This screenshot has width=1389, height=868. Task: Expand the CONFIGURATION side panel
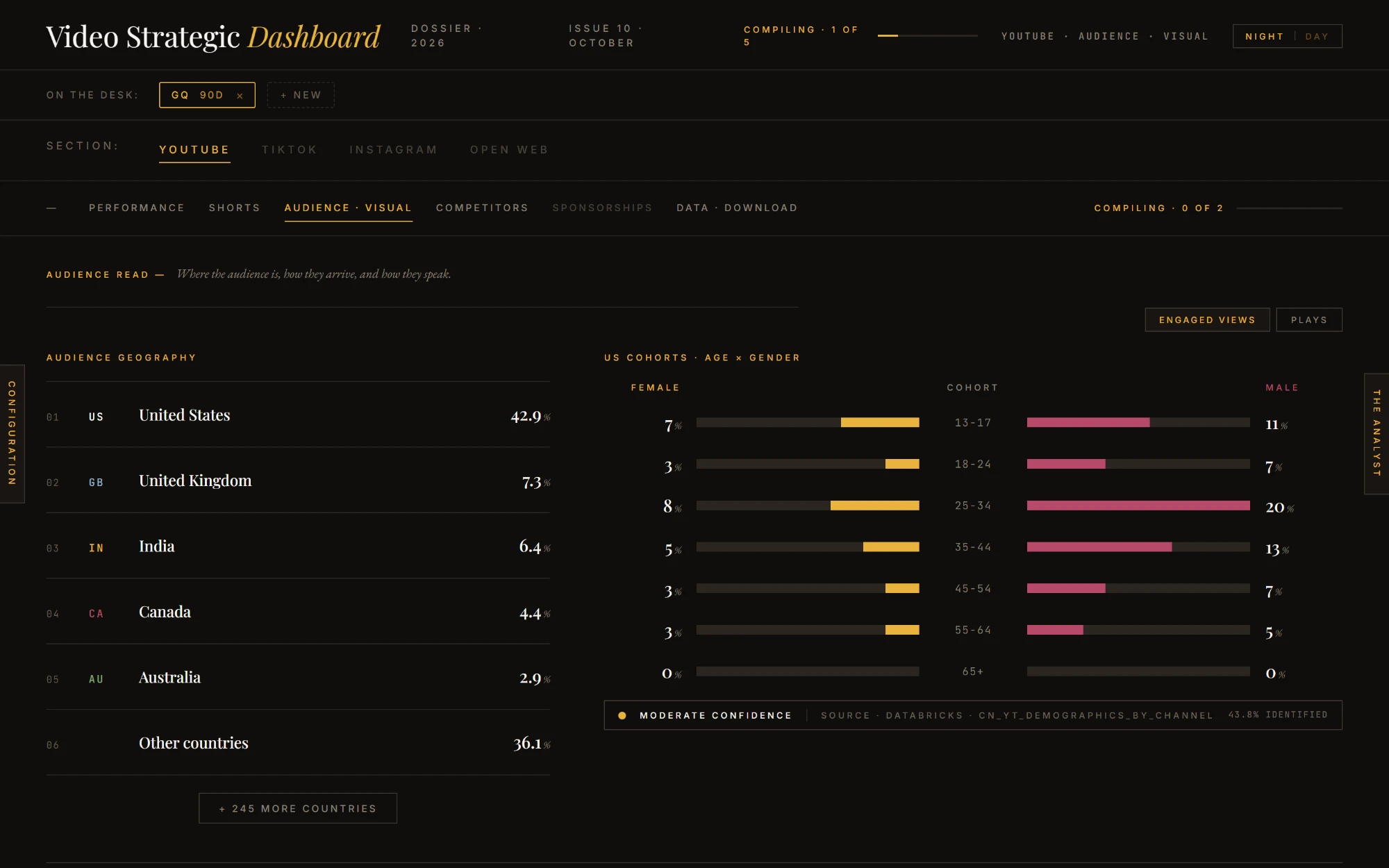click(x=12, y=433)
